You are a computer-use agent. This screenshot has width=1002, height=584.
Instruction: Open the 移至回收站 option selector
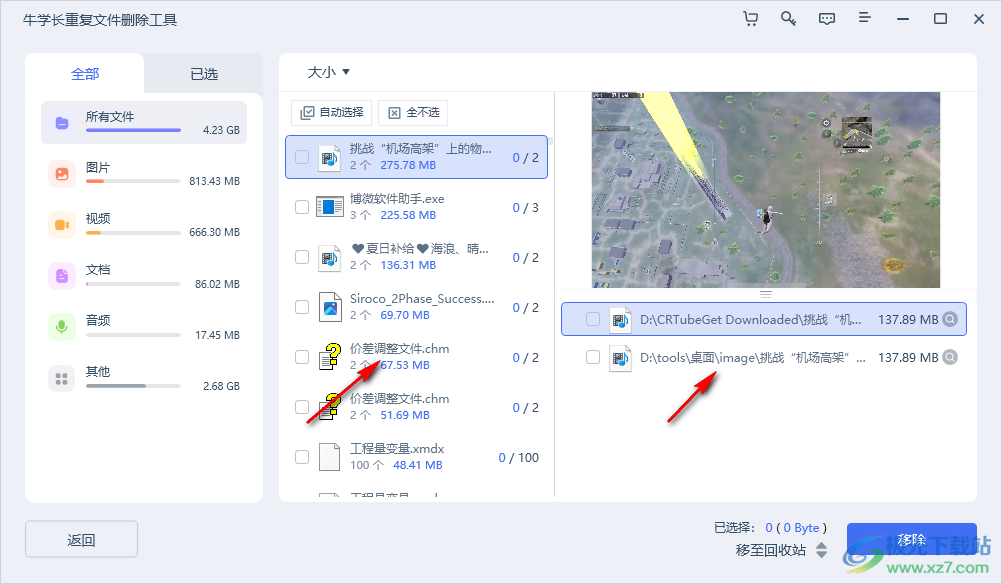tap(781, 550)
